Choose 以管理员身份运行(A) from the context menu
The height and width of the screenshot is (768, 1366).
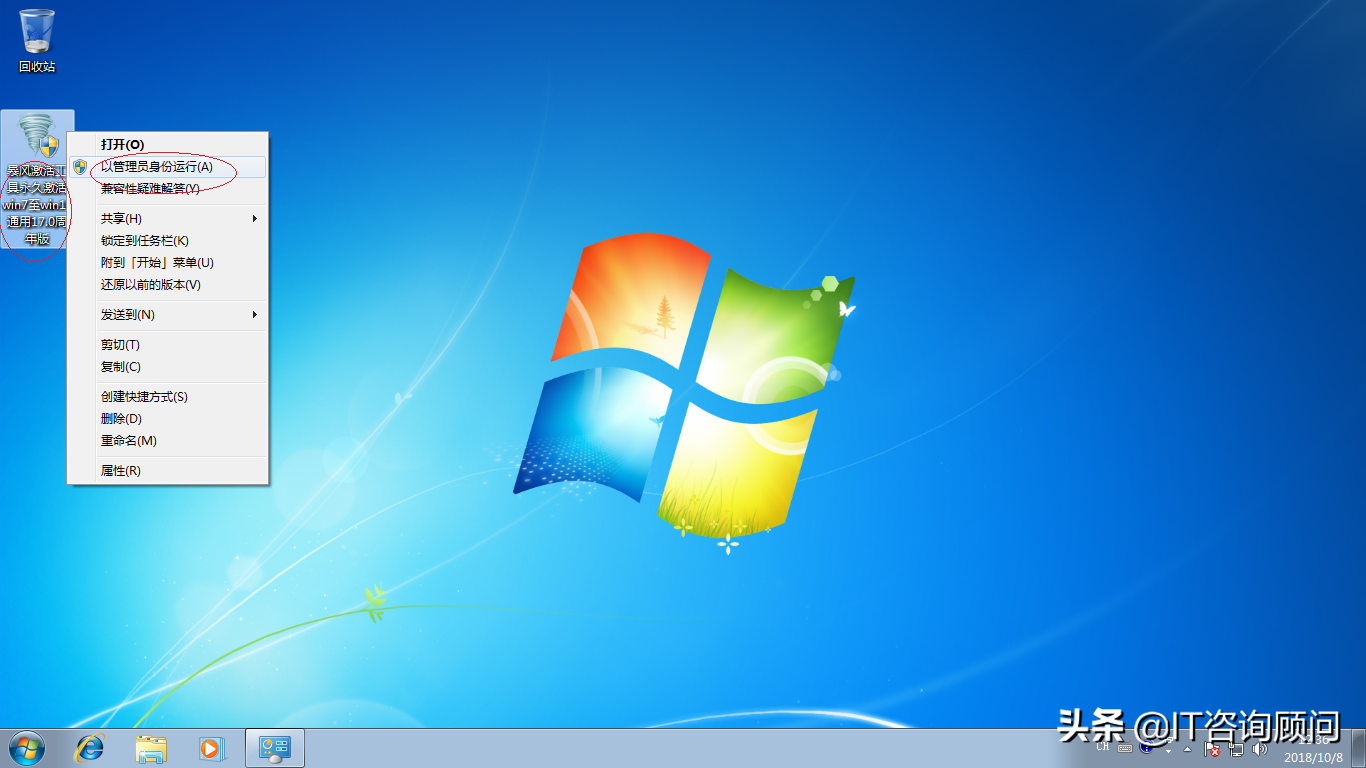[x=167, y=167]
